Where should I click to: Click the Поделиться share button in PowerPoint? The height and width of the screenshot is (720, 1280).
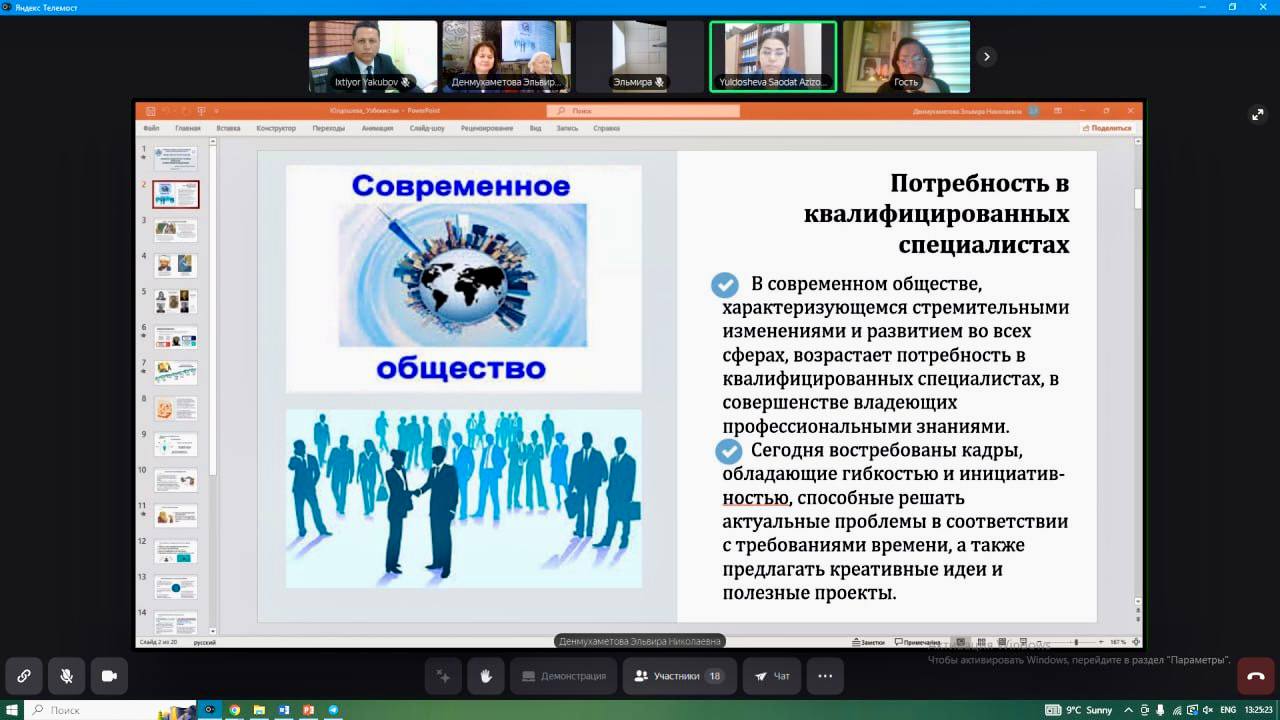tap(1107, 128)
